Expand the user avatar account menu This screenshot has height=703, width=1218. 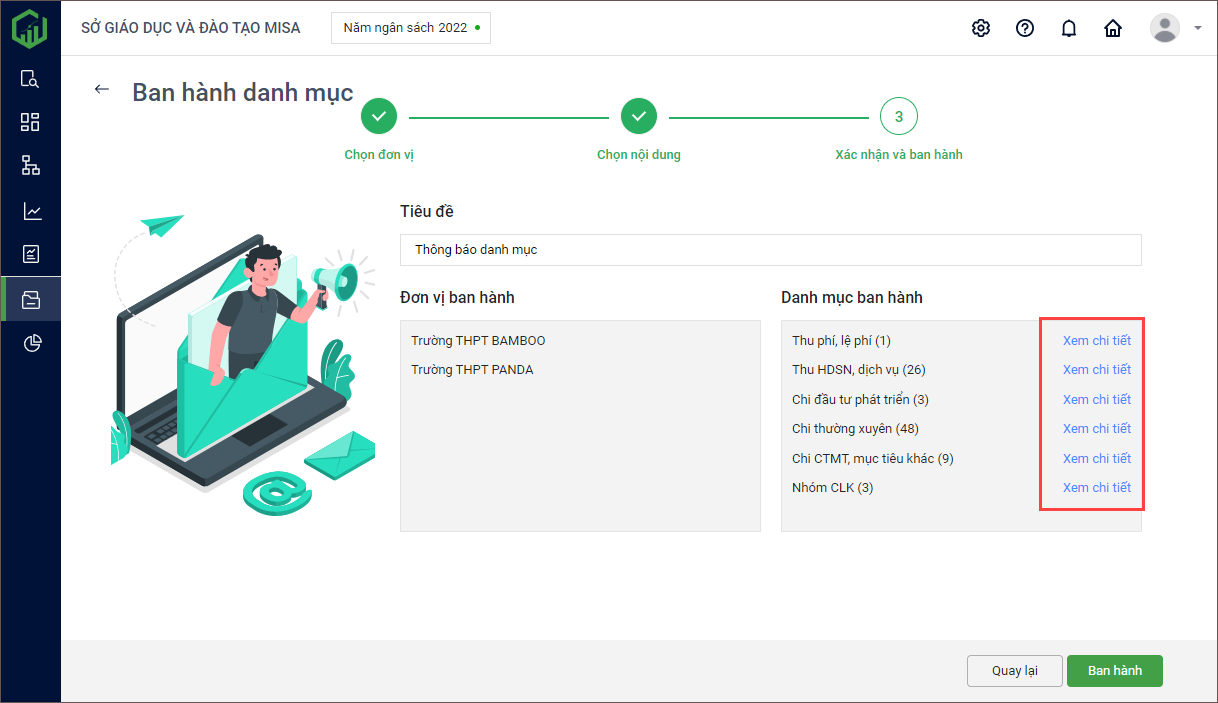(x=1174, y=28)
